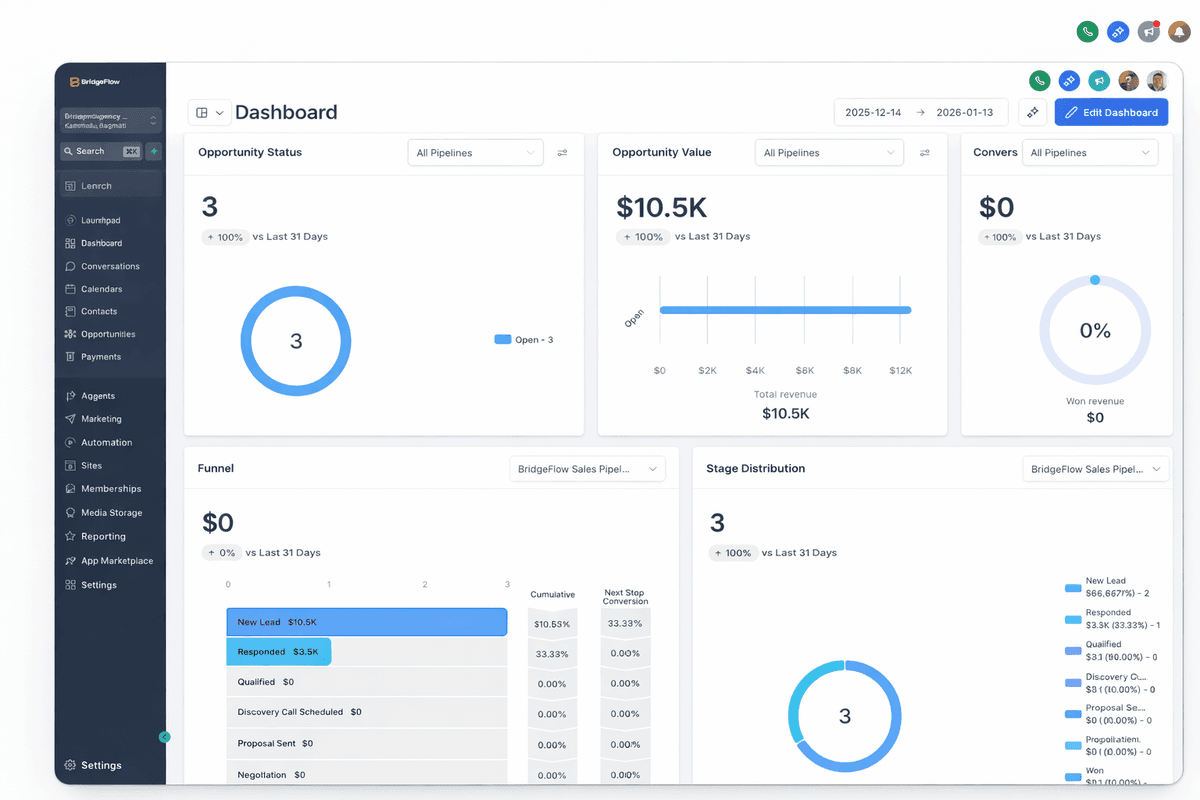
Task: Open the All Pipelines dropdown in Opportunity Status
Action: click(475, 152)
